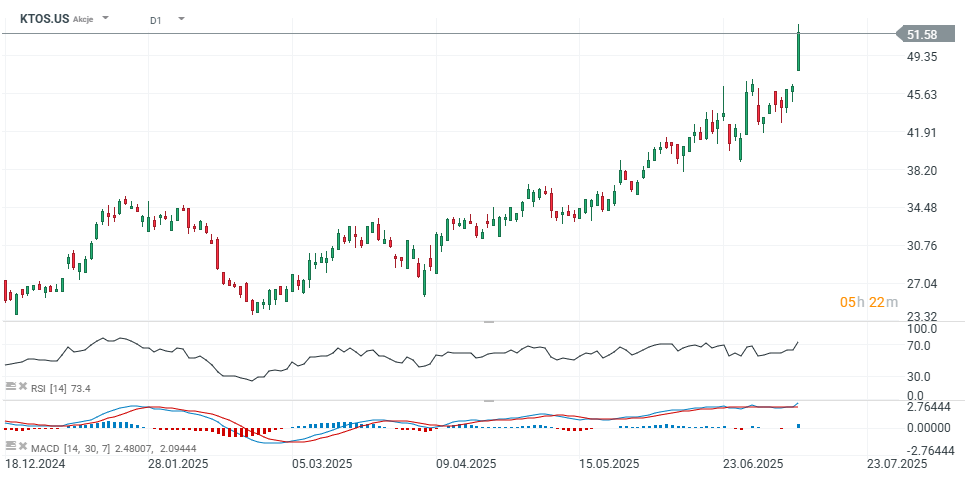Click the handle between RSI and MACD panes
967x480 pixels.
(x=489, y=401)
